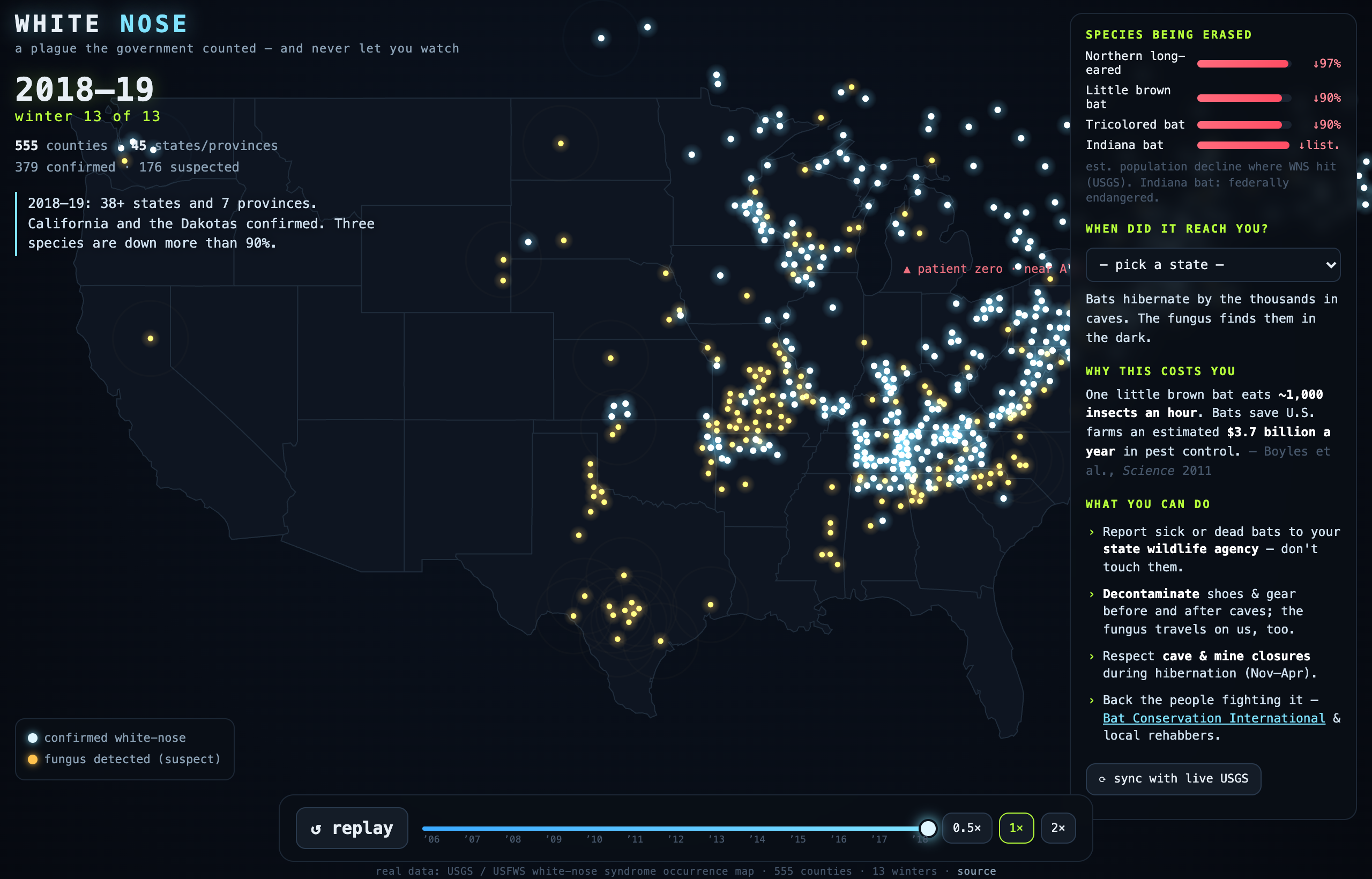The width and height of the screenshot is (1372, 879).
Task: Click the ⟳ icon on sync button
Action: tap(1102, 780)
